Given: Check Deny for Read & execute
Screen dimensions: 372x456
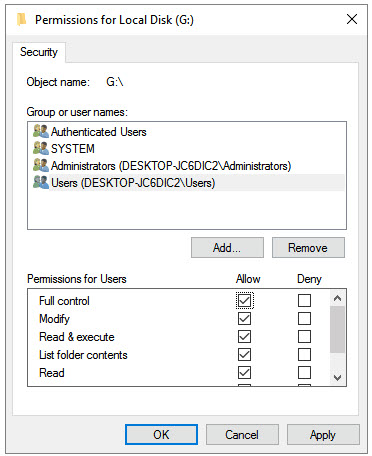Looking at the screenshot, I should pos(304,337).
